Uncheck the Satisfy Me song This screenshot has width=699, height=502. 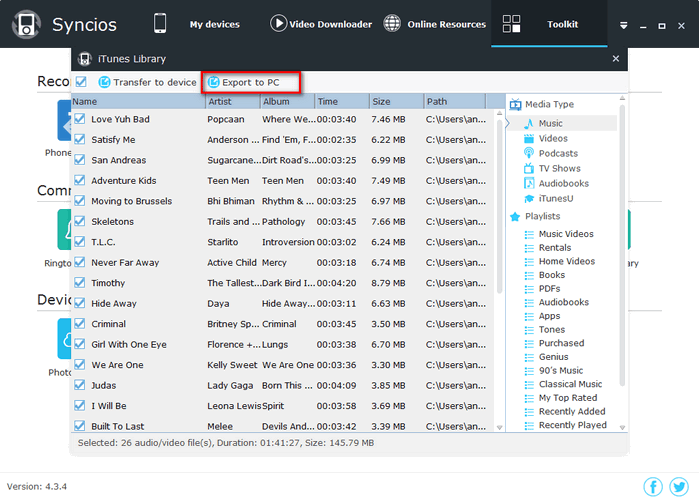80,139
